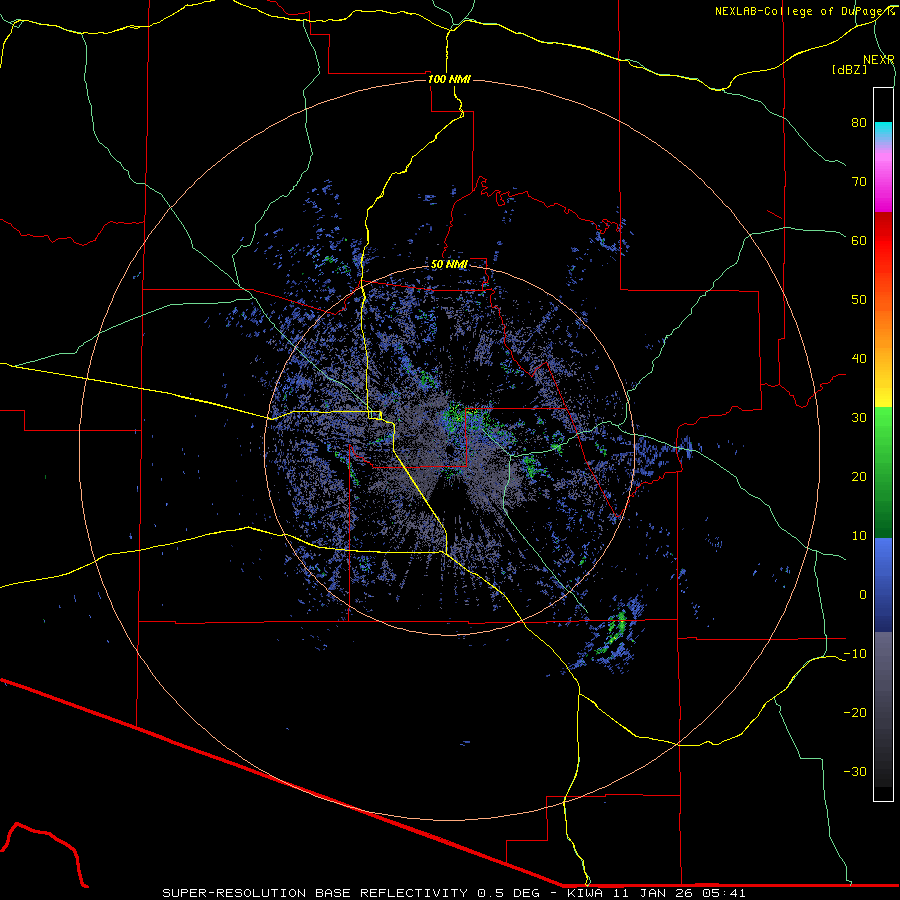This screenshot has width=900, height=900.
Task: Click the red band of the color bar
Action: [x=883, y=241]
